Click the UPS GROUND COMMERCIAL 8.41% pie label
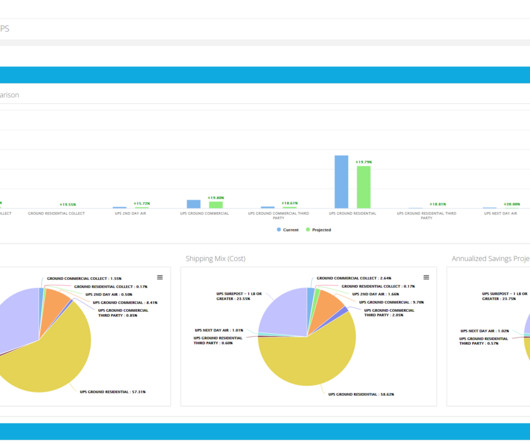Image resolution: width=530 pixels, height=442 pixels. point(125,303)
